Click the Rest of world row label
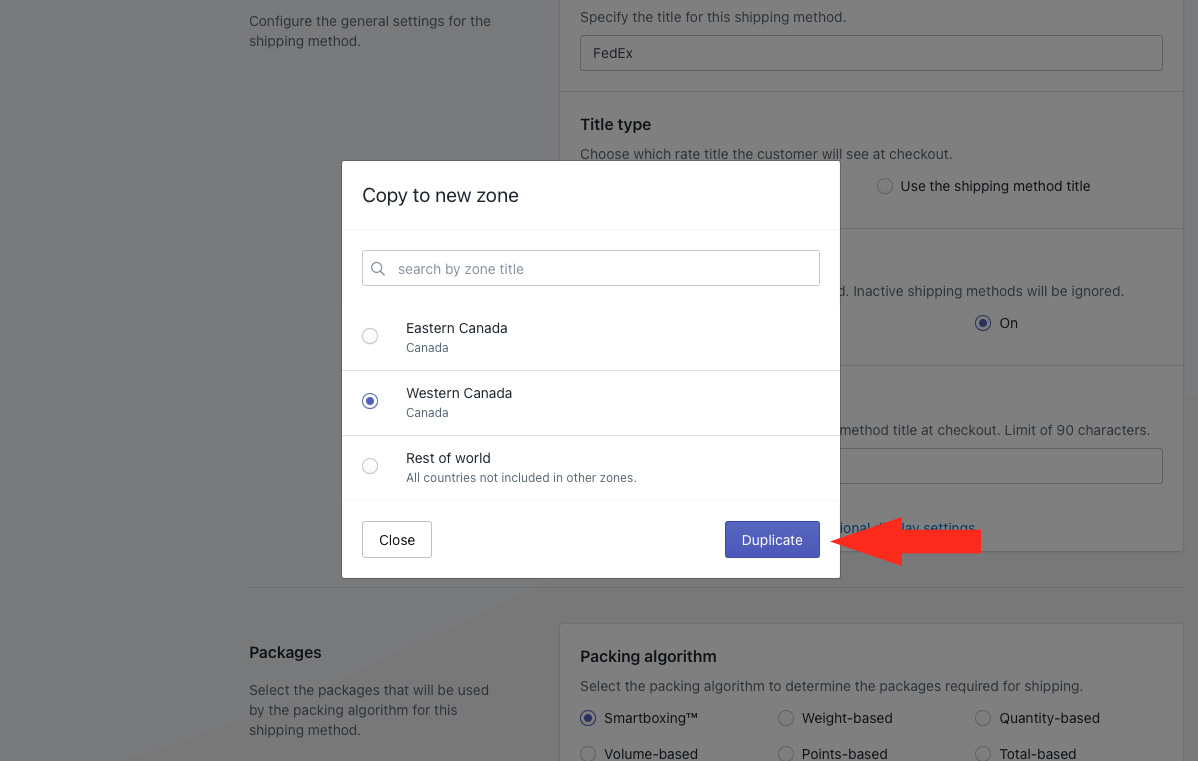This screenshot has width=1198, height=761. pos(448,458)
